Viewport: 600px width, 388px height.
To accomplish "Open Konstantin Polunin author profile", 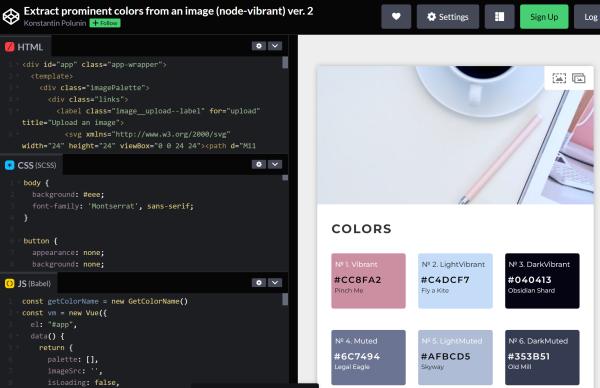I will [x=55, y=23].
